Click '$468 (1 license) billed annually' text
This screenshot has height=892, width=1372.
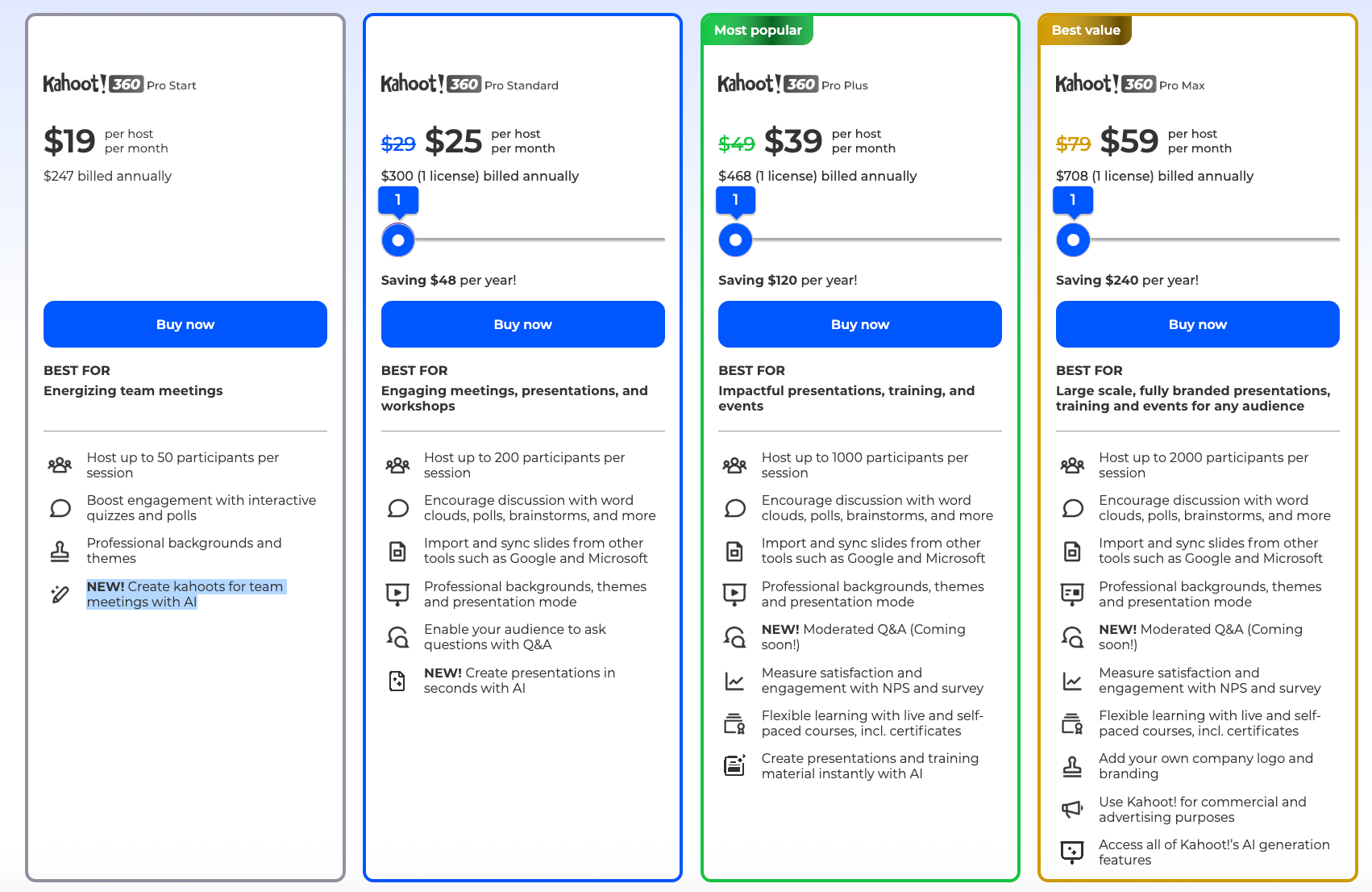click(817, 176)
